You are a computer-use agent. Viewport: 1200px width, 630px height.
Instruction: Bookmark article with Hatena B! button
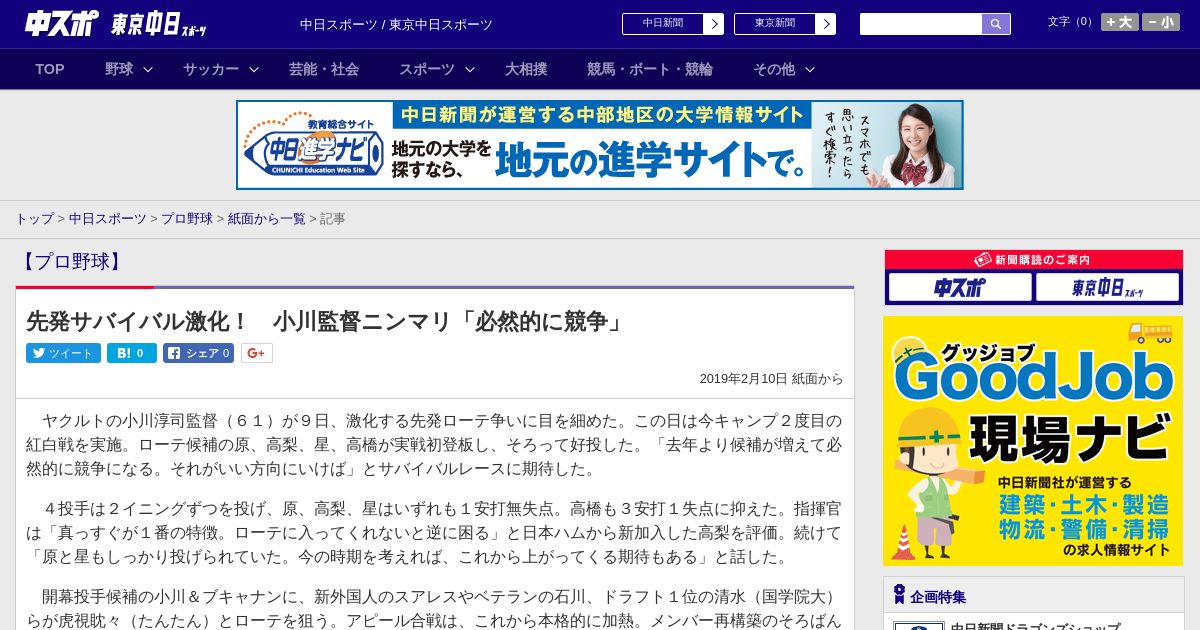[132, 353]
